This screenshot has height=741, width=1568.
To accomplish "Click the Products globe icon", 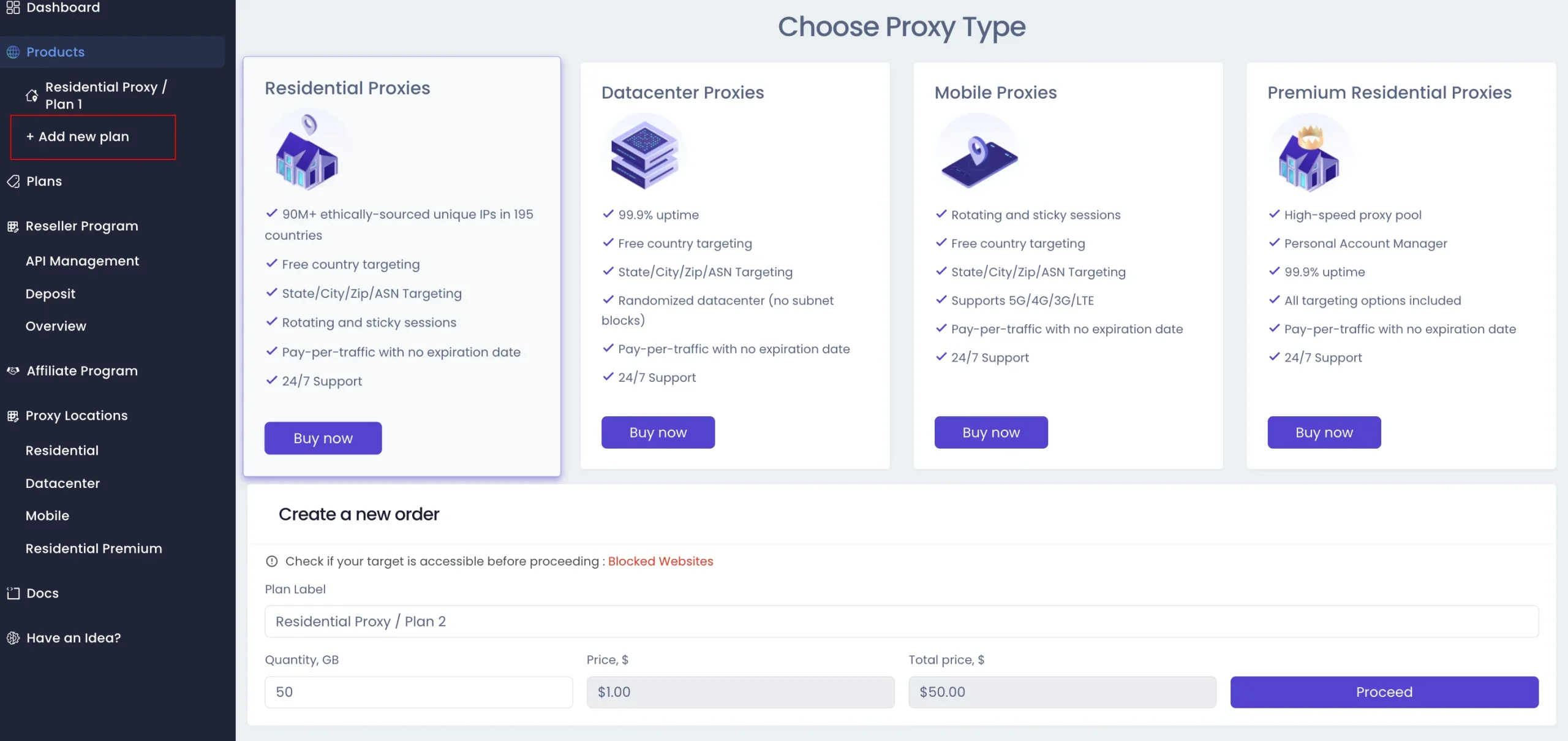I will click(13, 52).
